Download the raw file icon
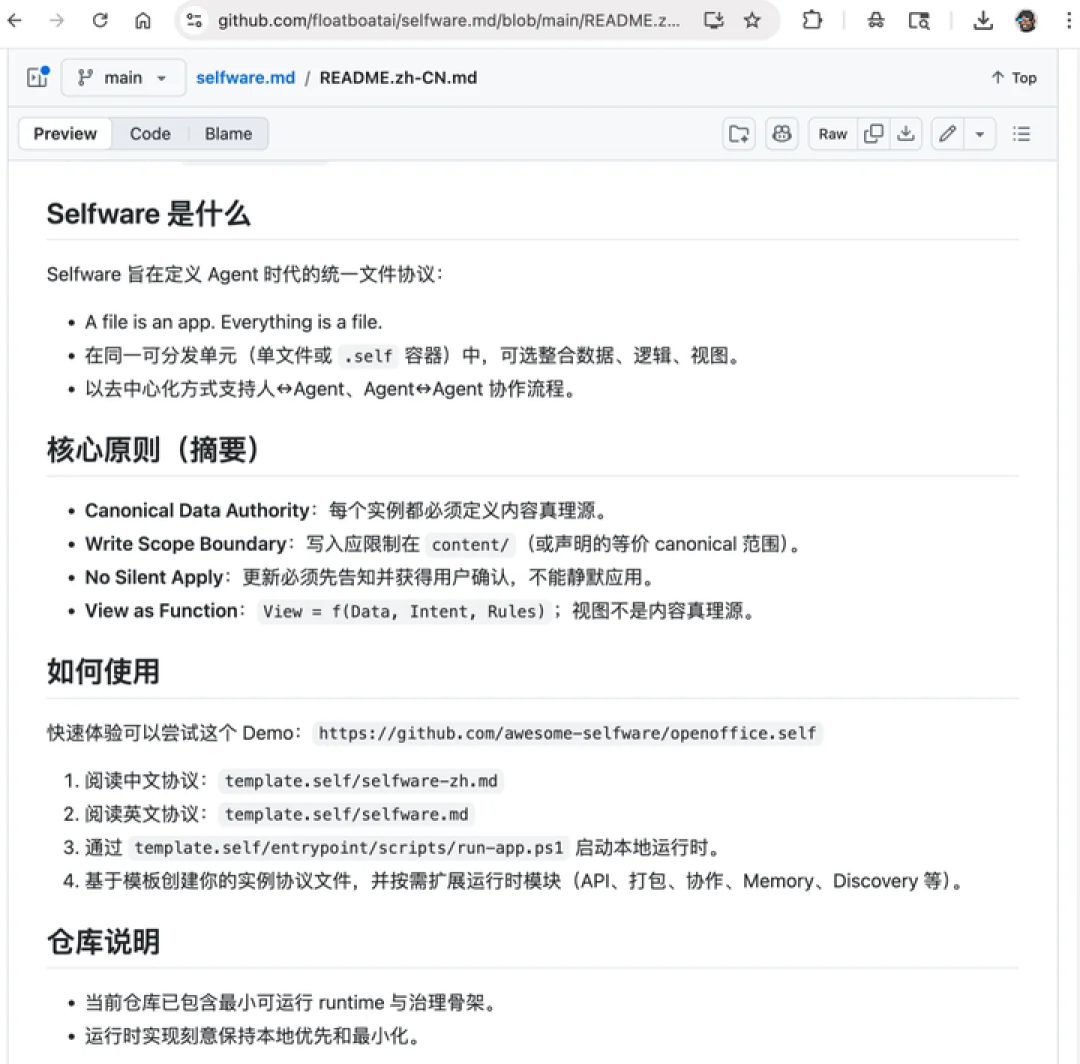Screen dimensions: 1080x1064 pos(906,134)
